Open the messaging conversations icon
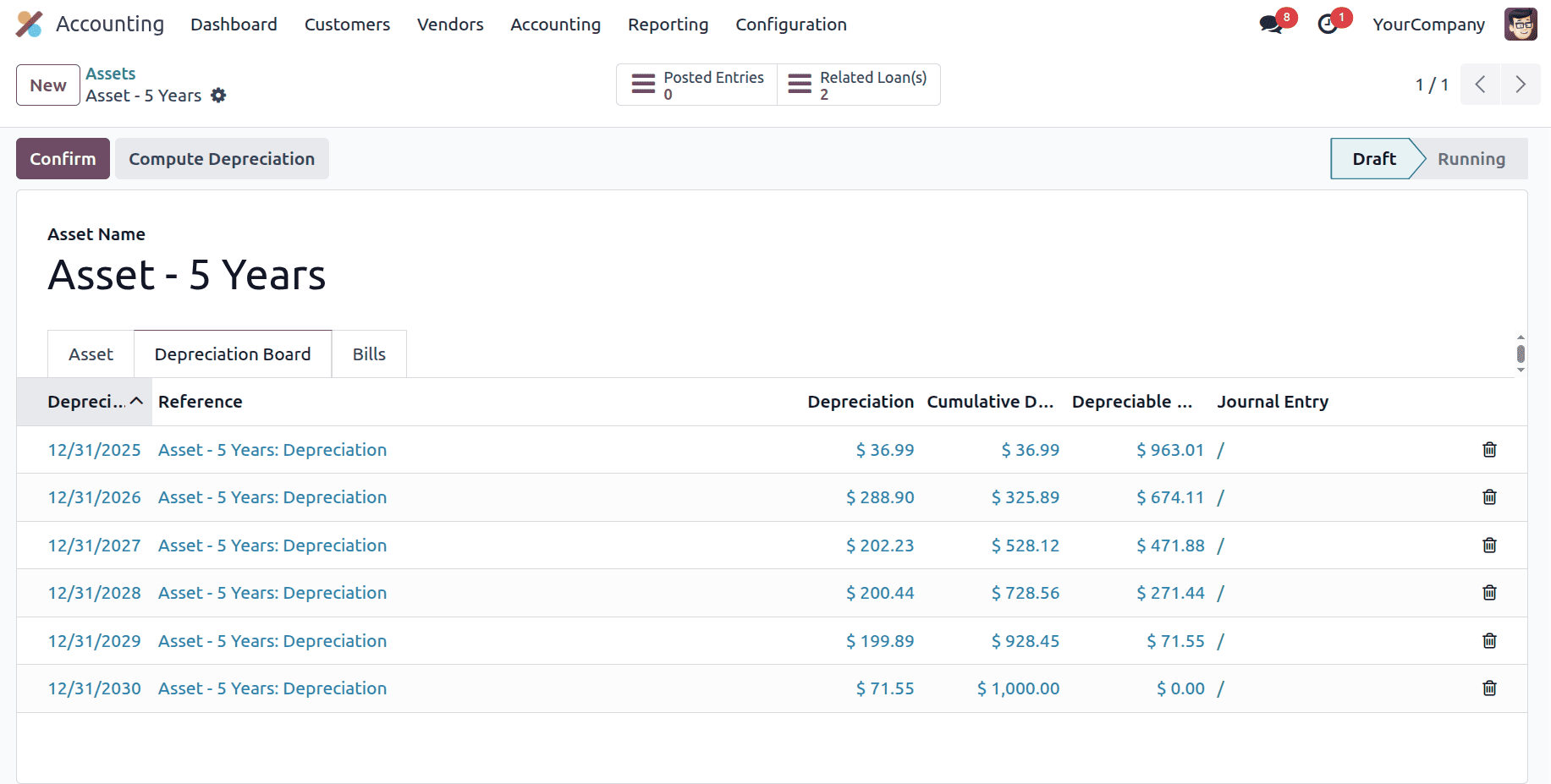 (1271, 24)
